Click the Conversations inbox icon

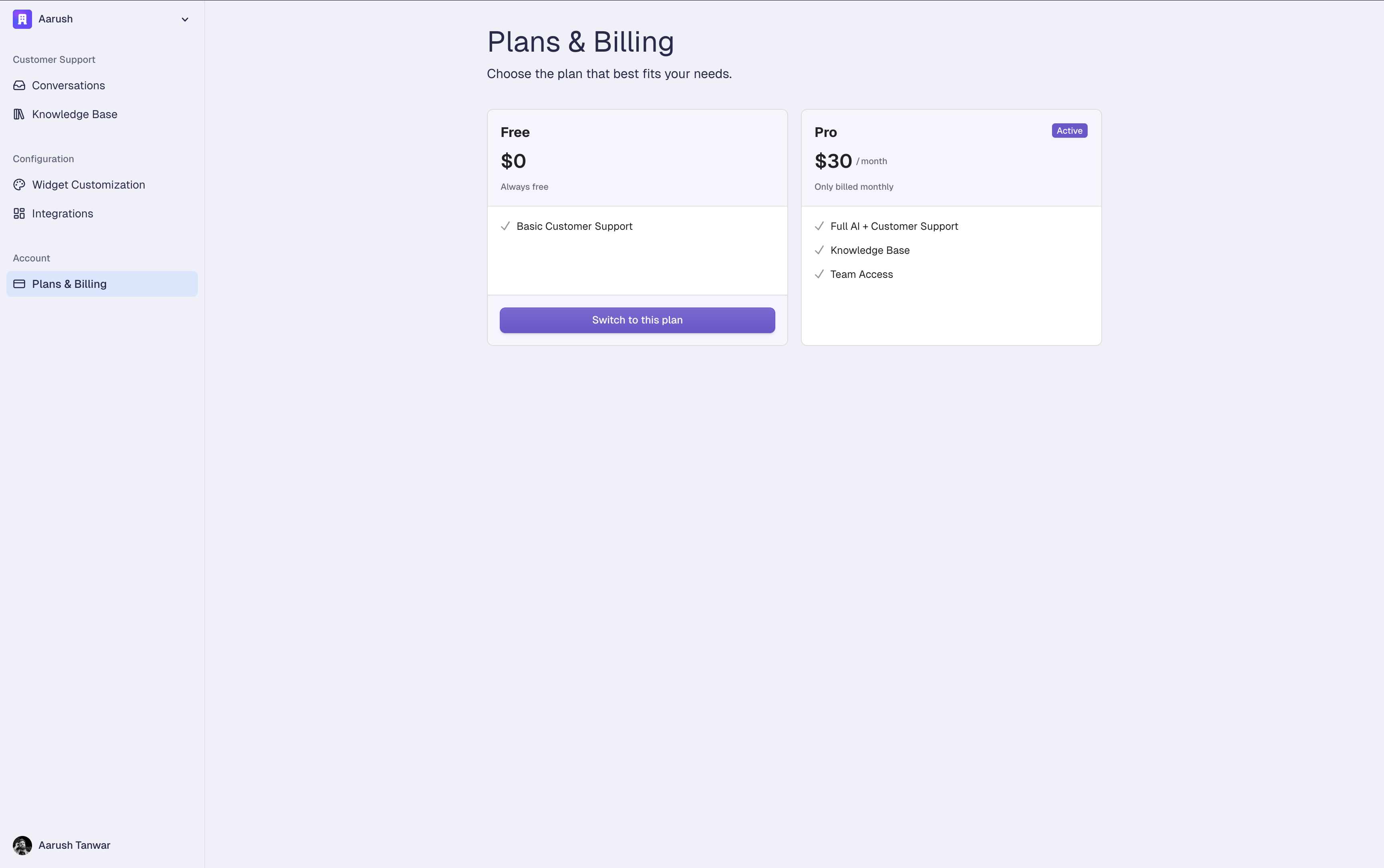(19, 86)
